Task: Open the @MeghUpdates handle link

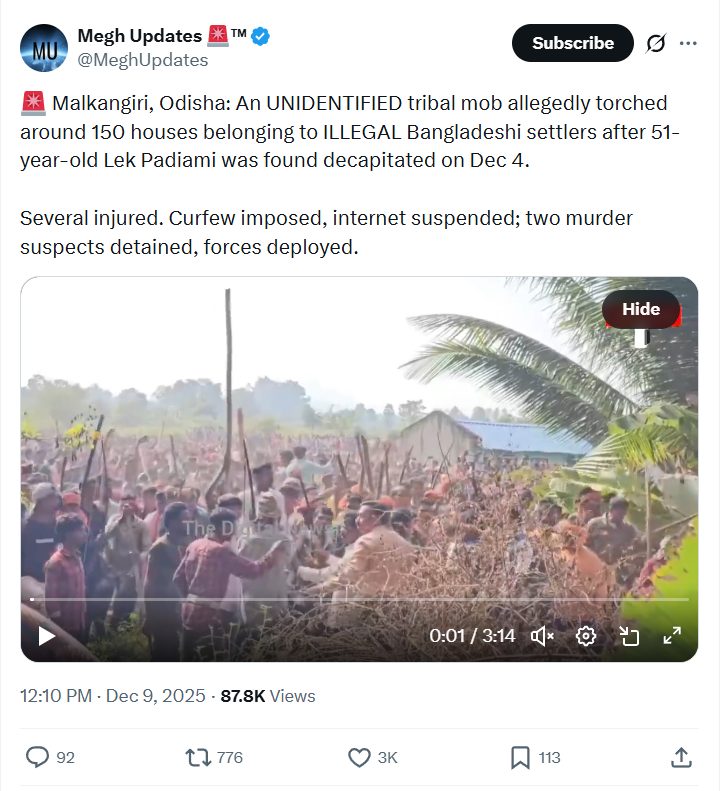Action: click(x=143, y=60)
